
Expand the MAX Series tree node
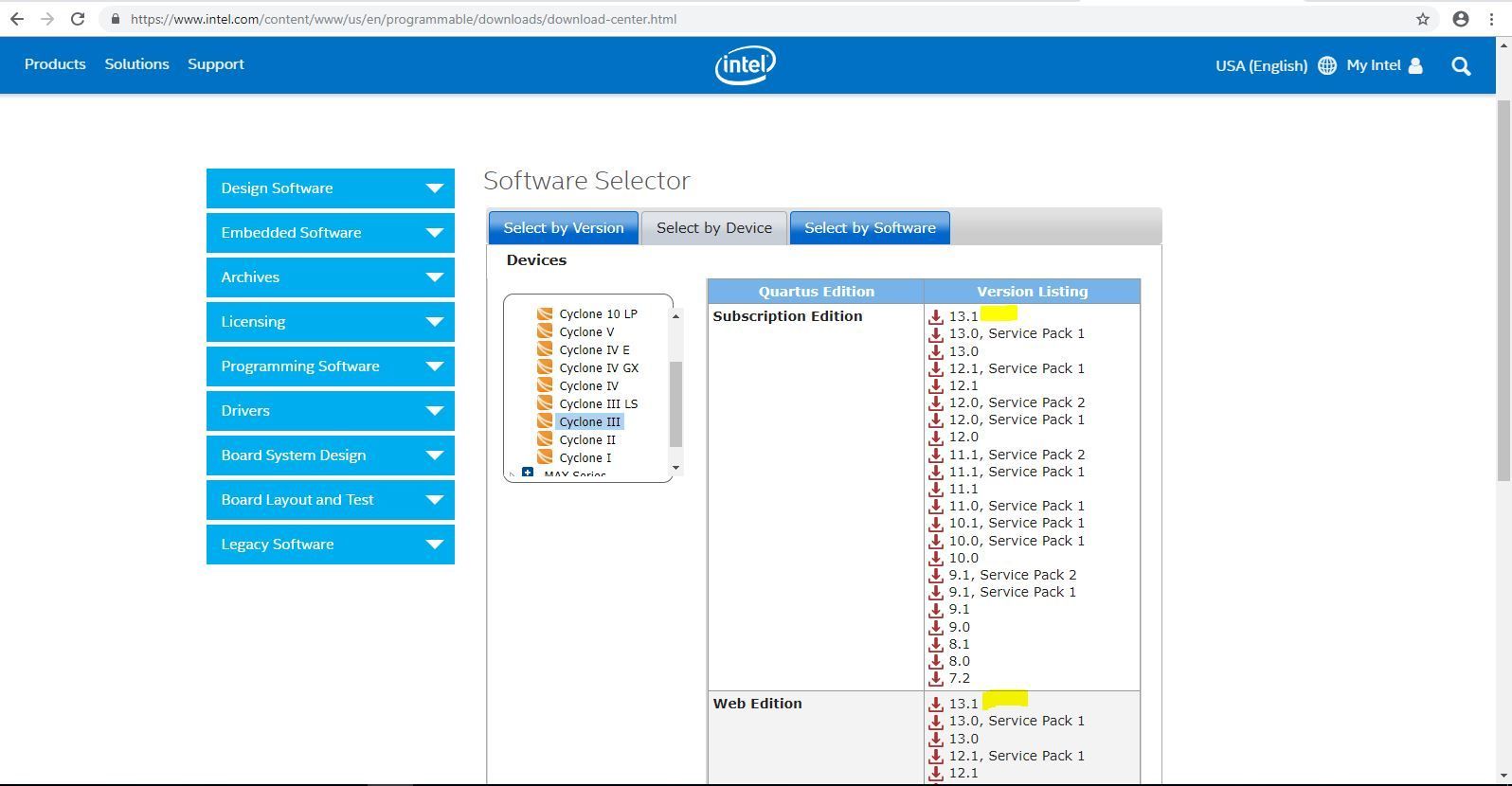528,472
